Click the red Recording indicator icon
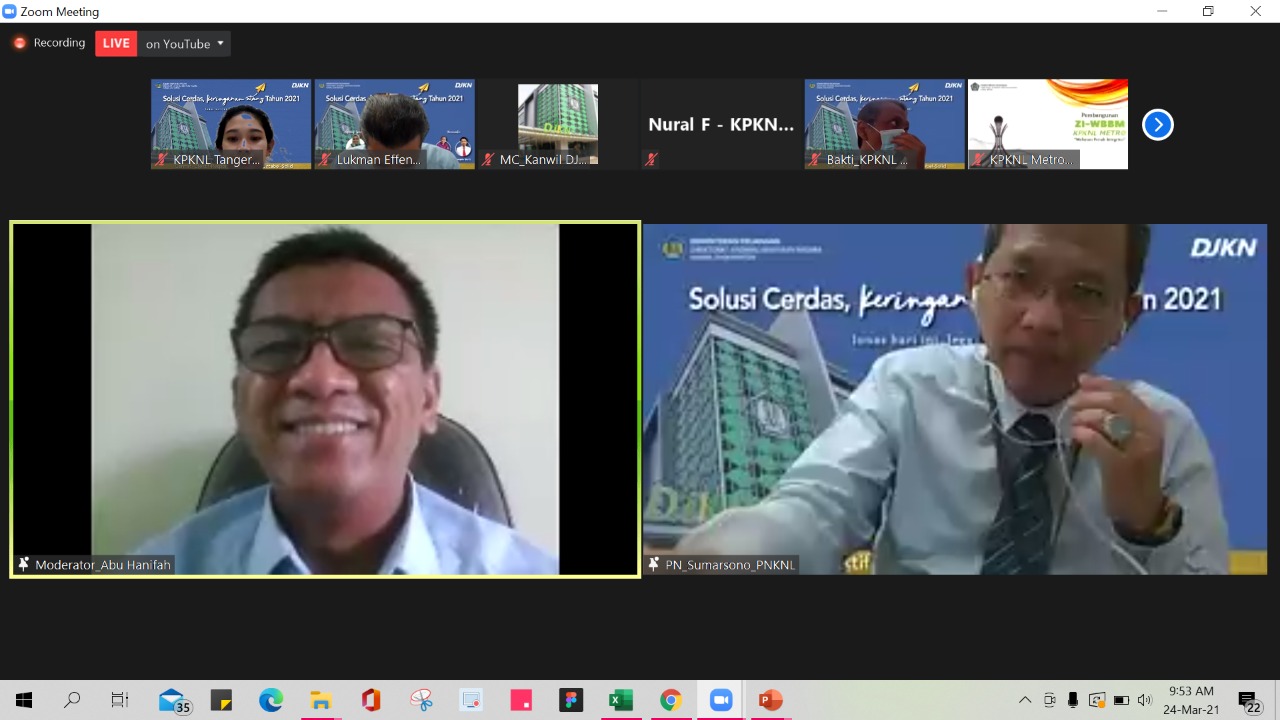1280x720 pixels. point(19,43)
